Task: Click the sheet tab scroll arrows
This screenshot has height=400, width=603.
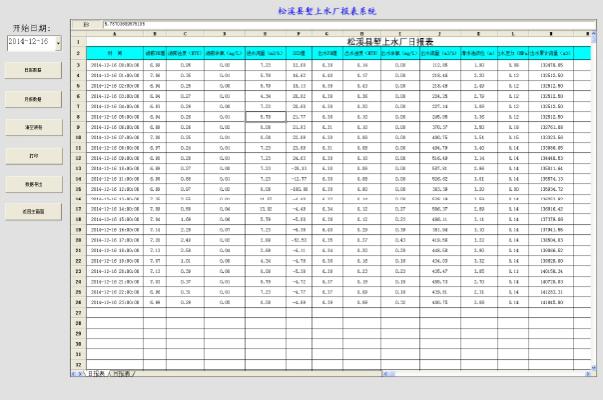Action: point(74,373)
